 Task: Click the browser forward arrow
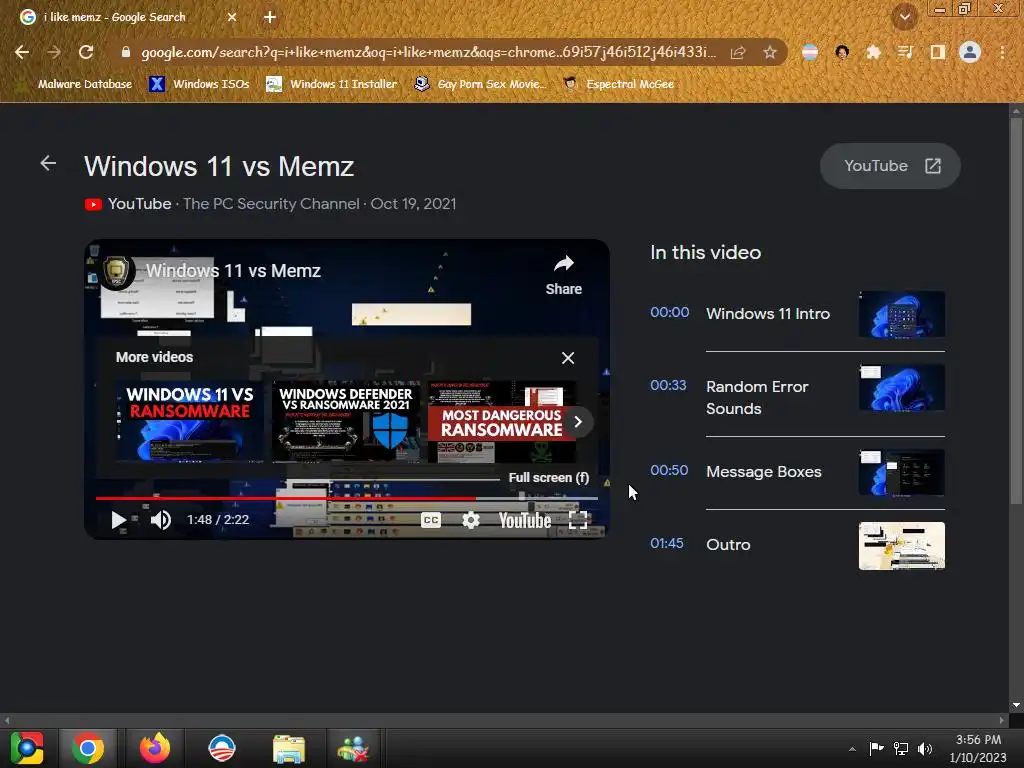pos(54,52)
